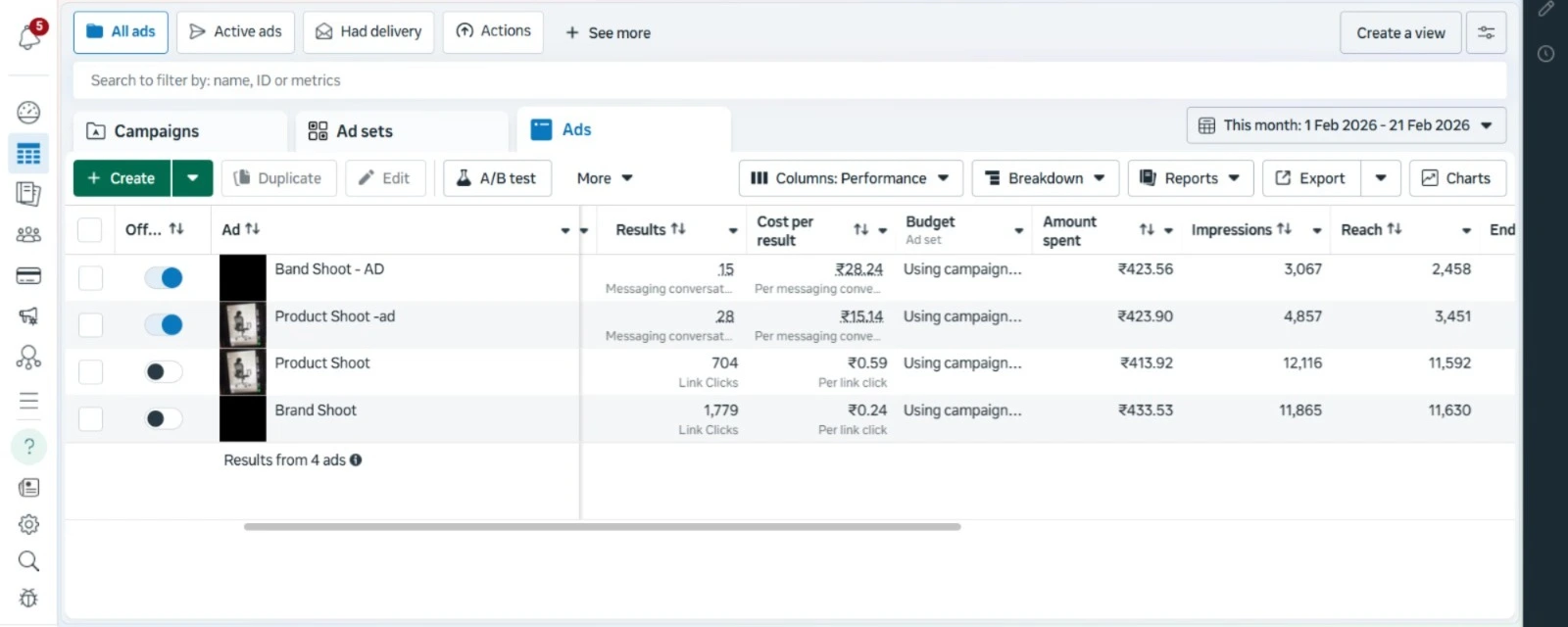The height and width of the screenshot is (627, 1568).
Task: Sort by the Impressions column arrows
Action: tap(1284, 229)
